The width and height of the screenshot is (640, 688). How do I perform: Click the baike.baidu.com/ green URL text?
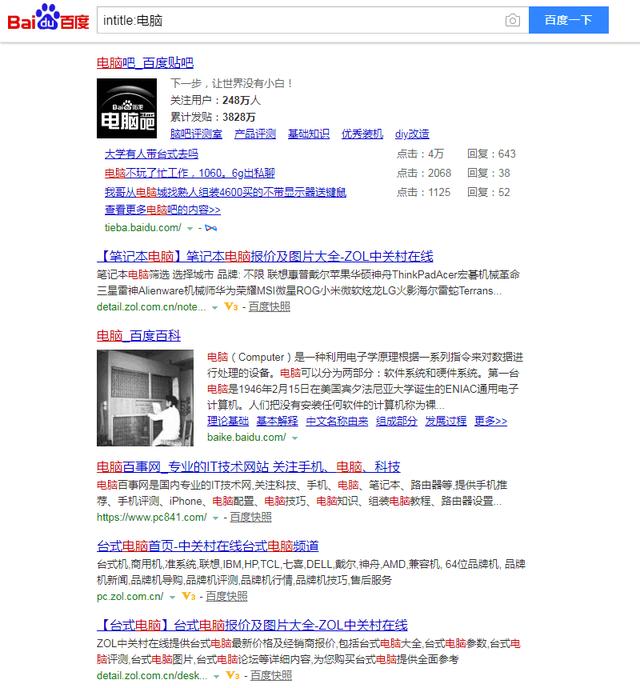[x=247, y=437]
